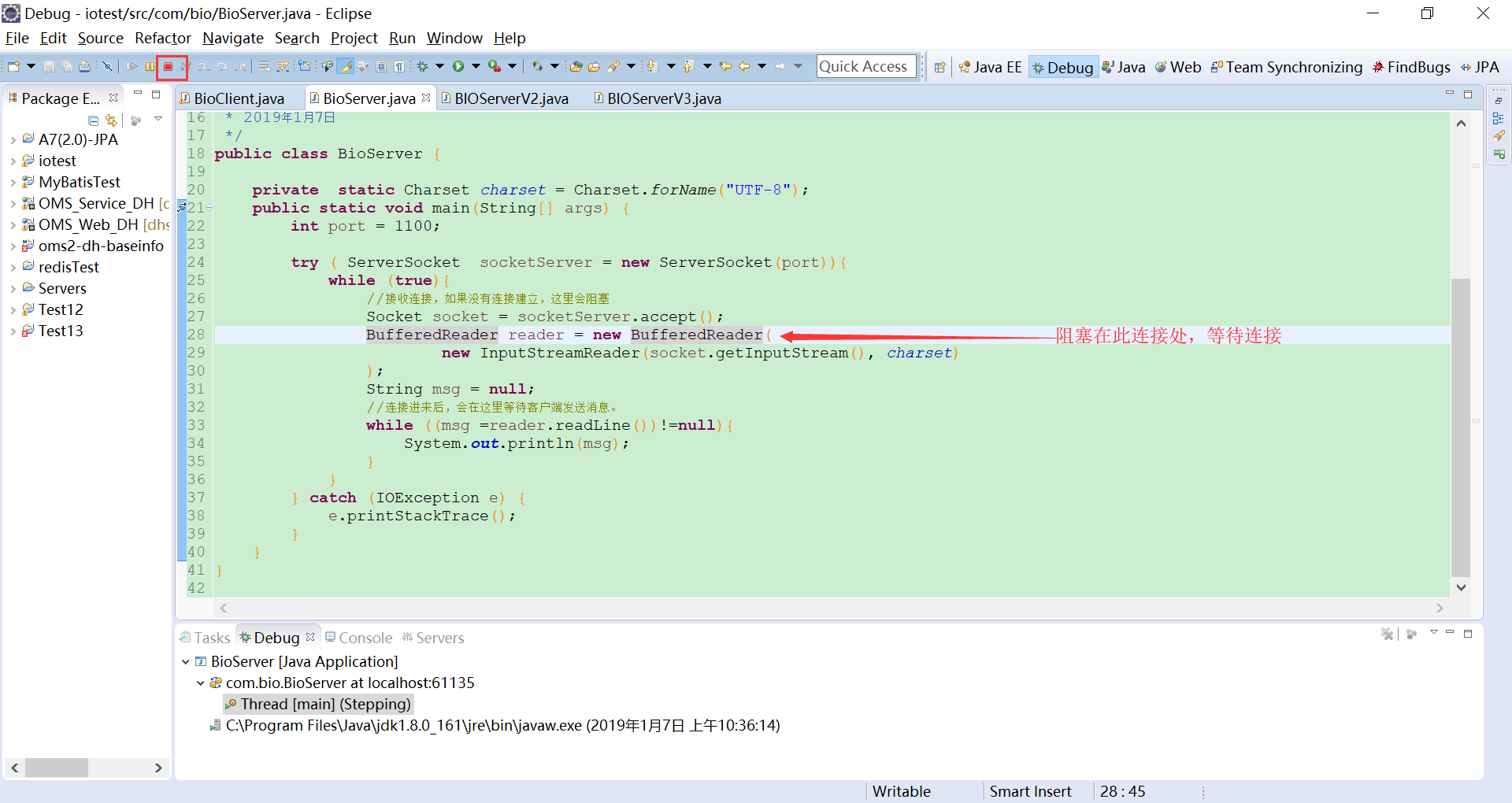Open the Run launch dropdown arrow

point(476,67)
